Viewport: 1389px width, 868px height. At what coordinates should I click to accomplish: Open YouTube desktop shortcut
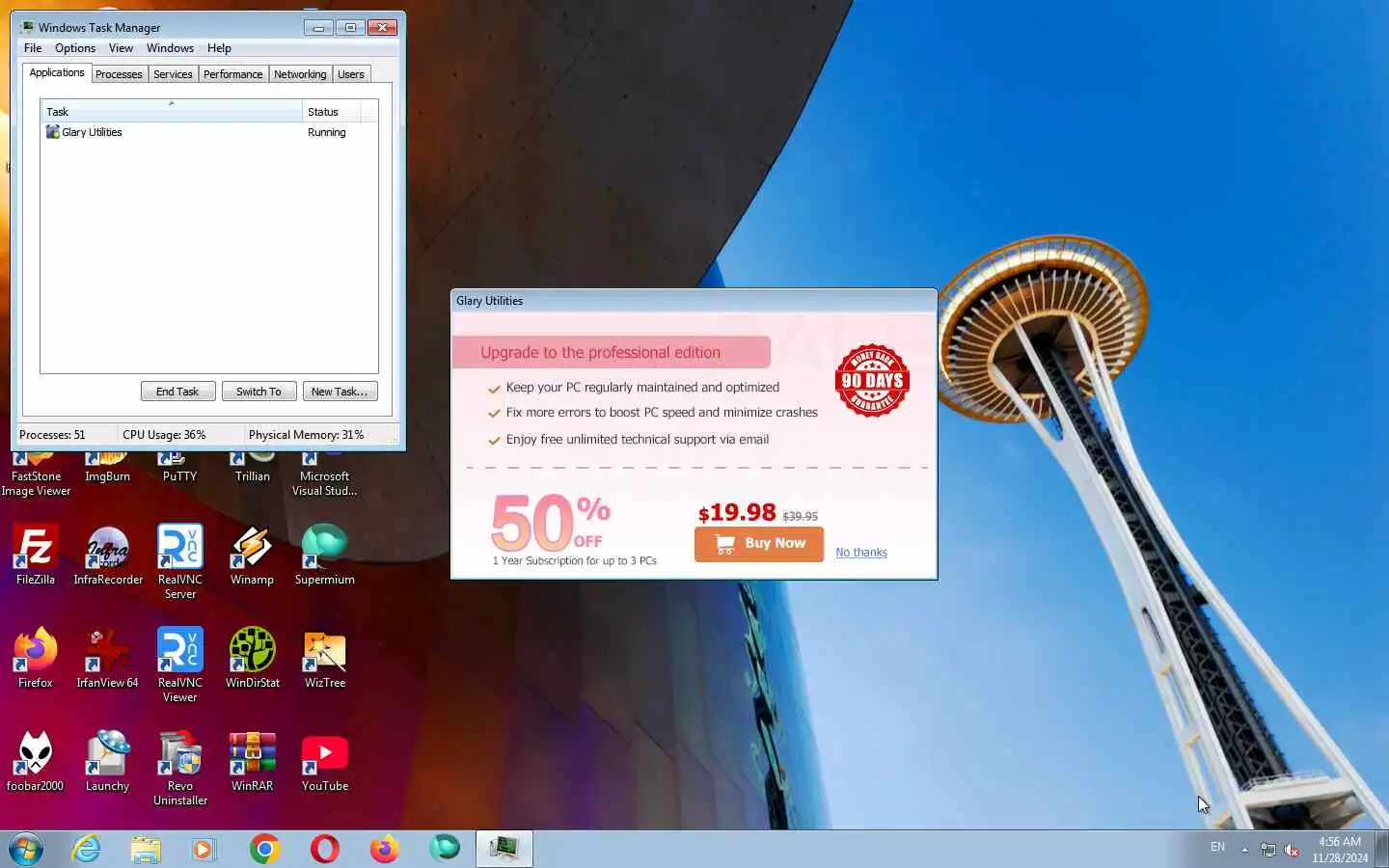coord(325,761)
